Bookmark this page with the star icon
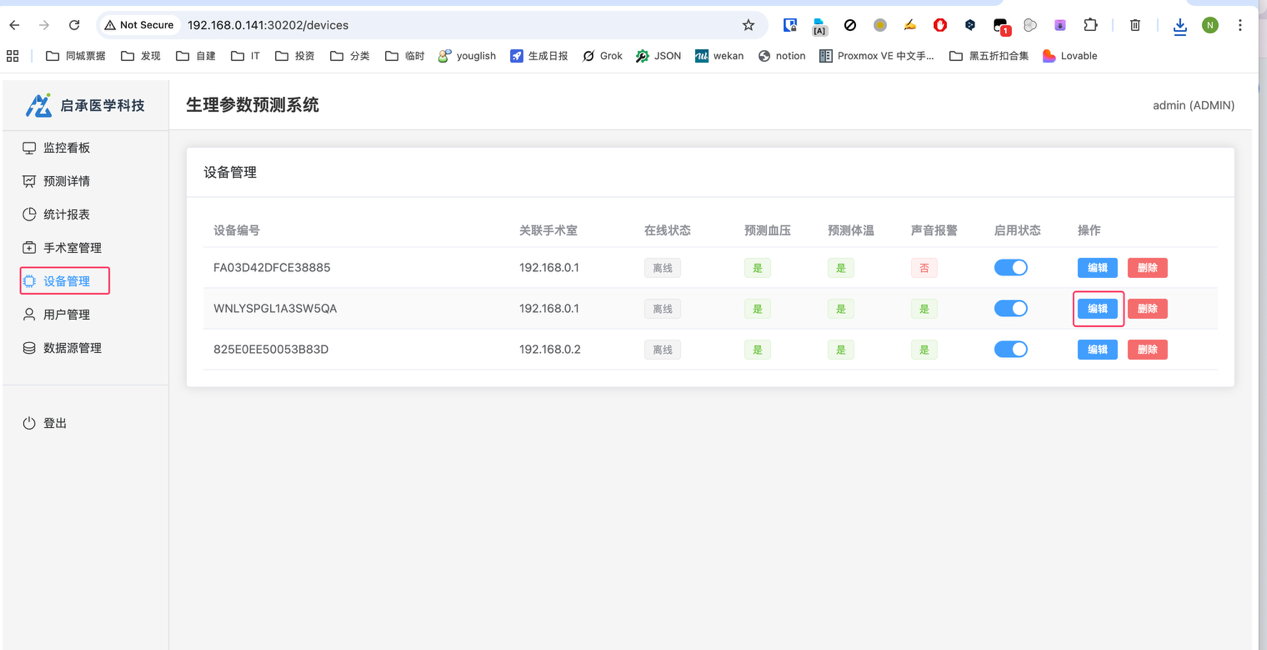This screenshot has height=650, width=1267. (x=748, y=25)
